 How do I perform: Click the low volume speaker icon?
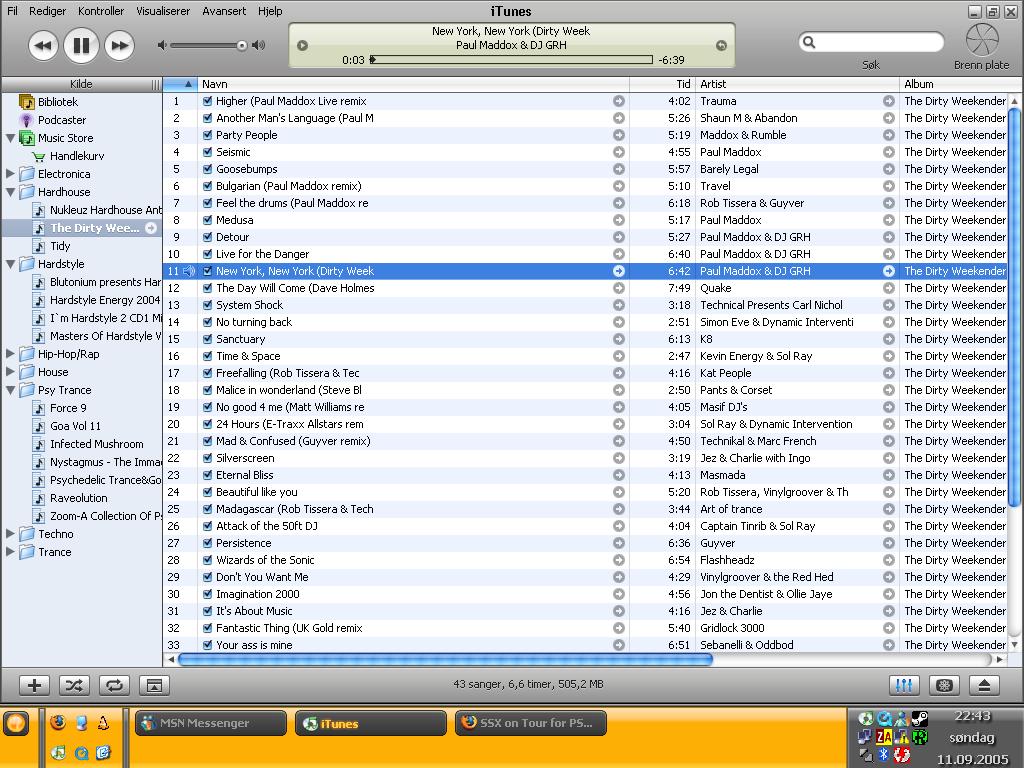[x=162, y=45]
